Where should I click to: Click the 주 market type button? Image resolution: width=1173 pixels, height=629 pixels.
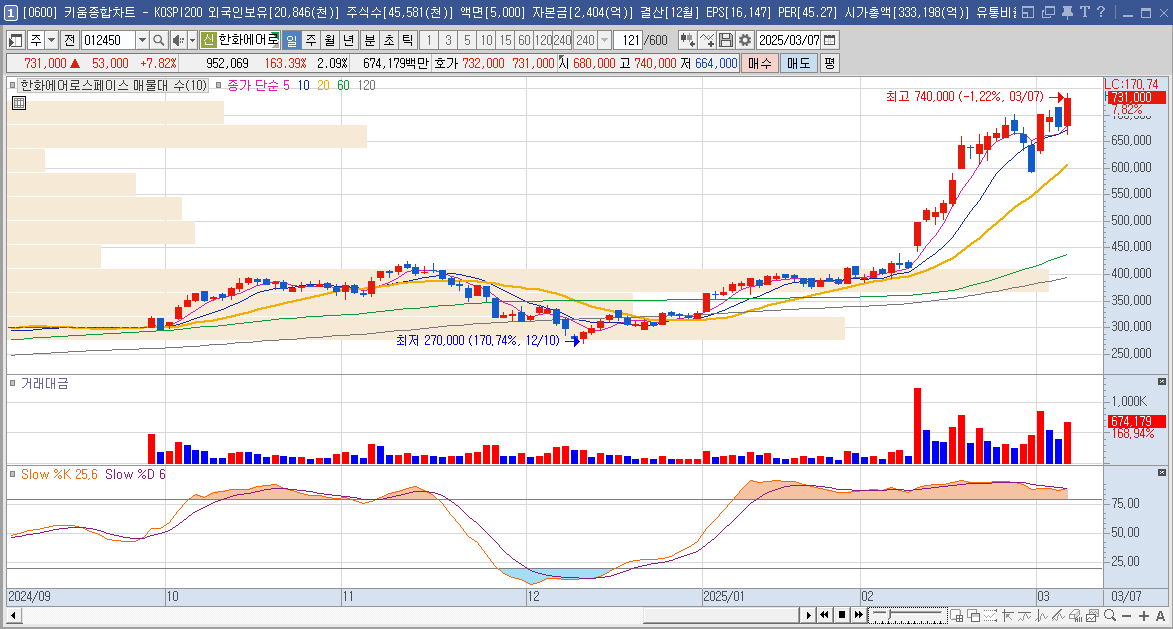35,40
